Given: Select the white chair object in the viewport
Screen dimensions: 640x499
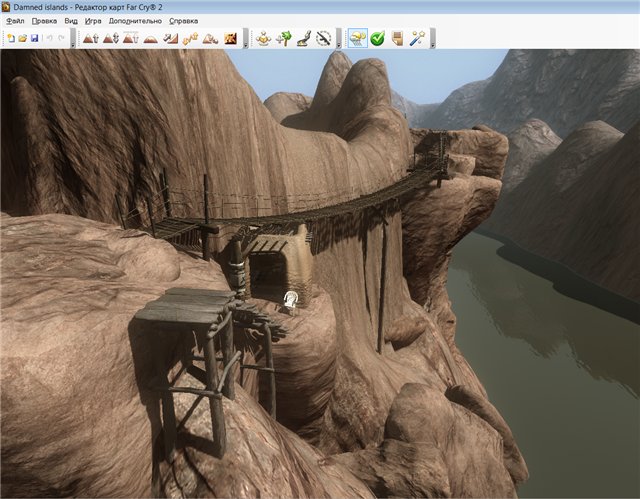Looking at the screenshot, I should pos(291,302).
